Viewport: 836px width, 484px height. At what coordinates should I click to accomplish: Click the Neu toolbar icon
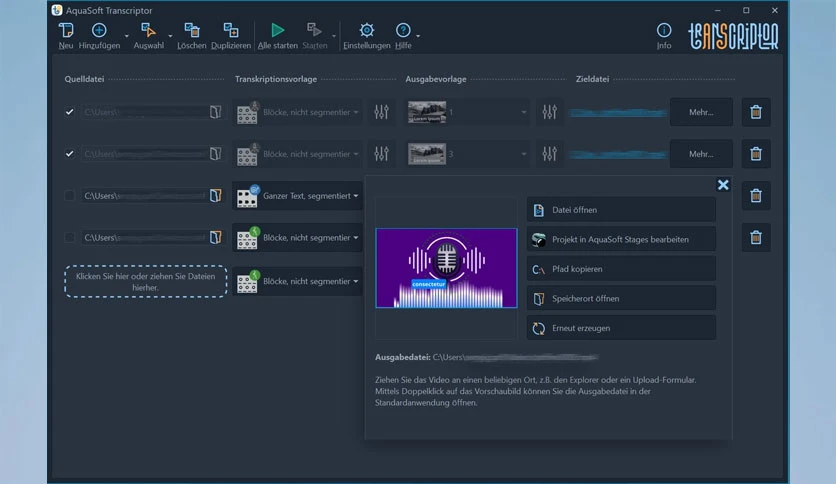(66, 30)
